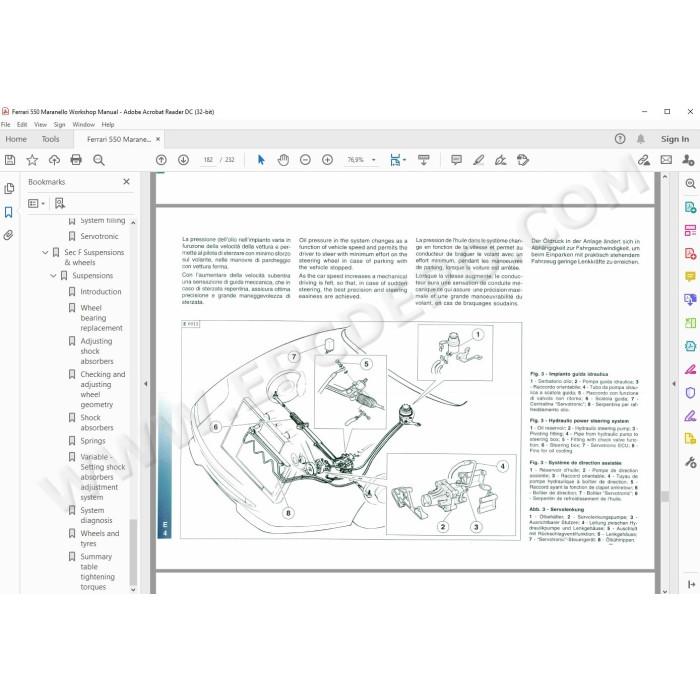
Task: Open the Servotronic bookmark
Action: coord(99,236)
